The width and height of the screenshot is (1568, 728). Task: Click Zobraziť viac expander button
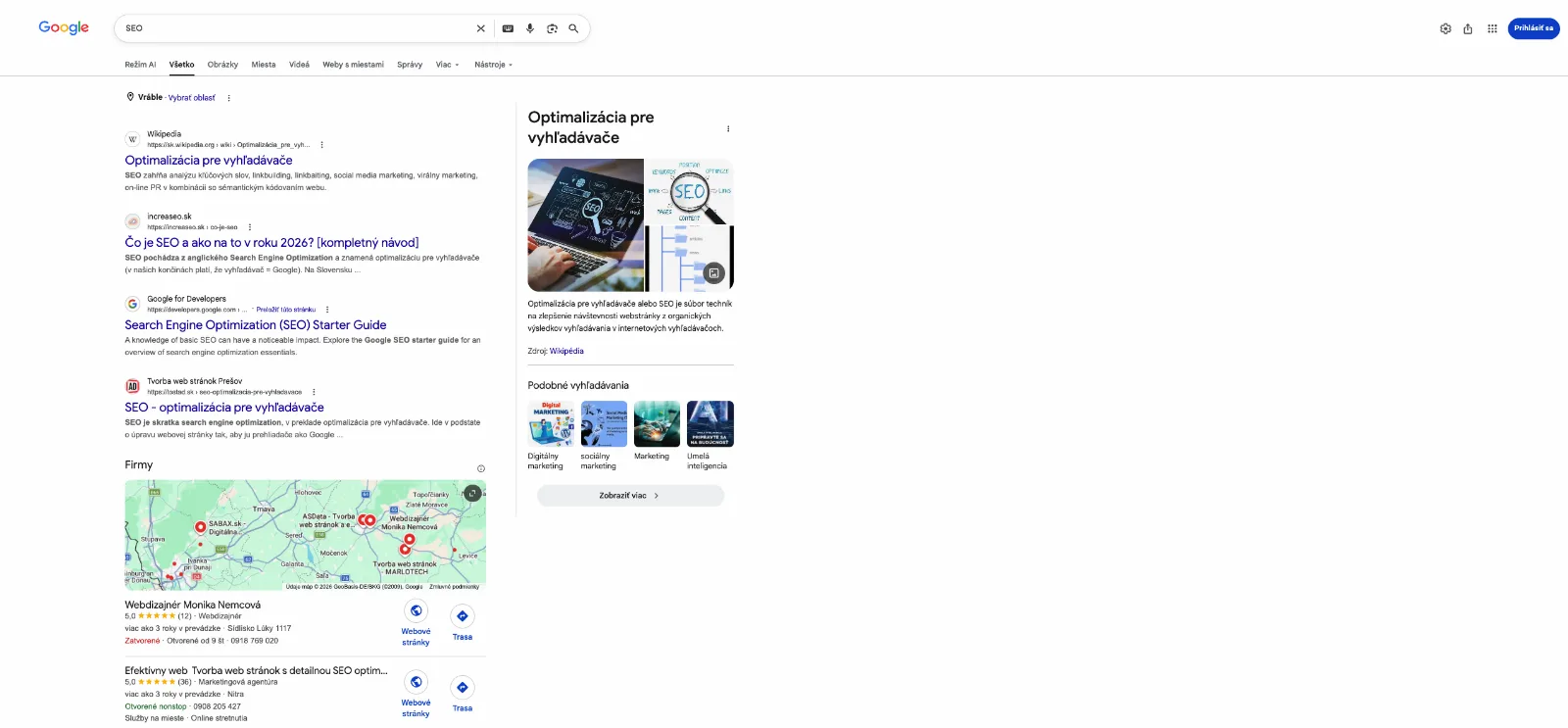pyautogui.click(x=630, y=496)
